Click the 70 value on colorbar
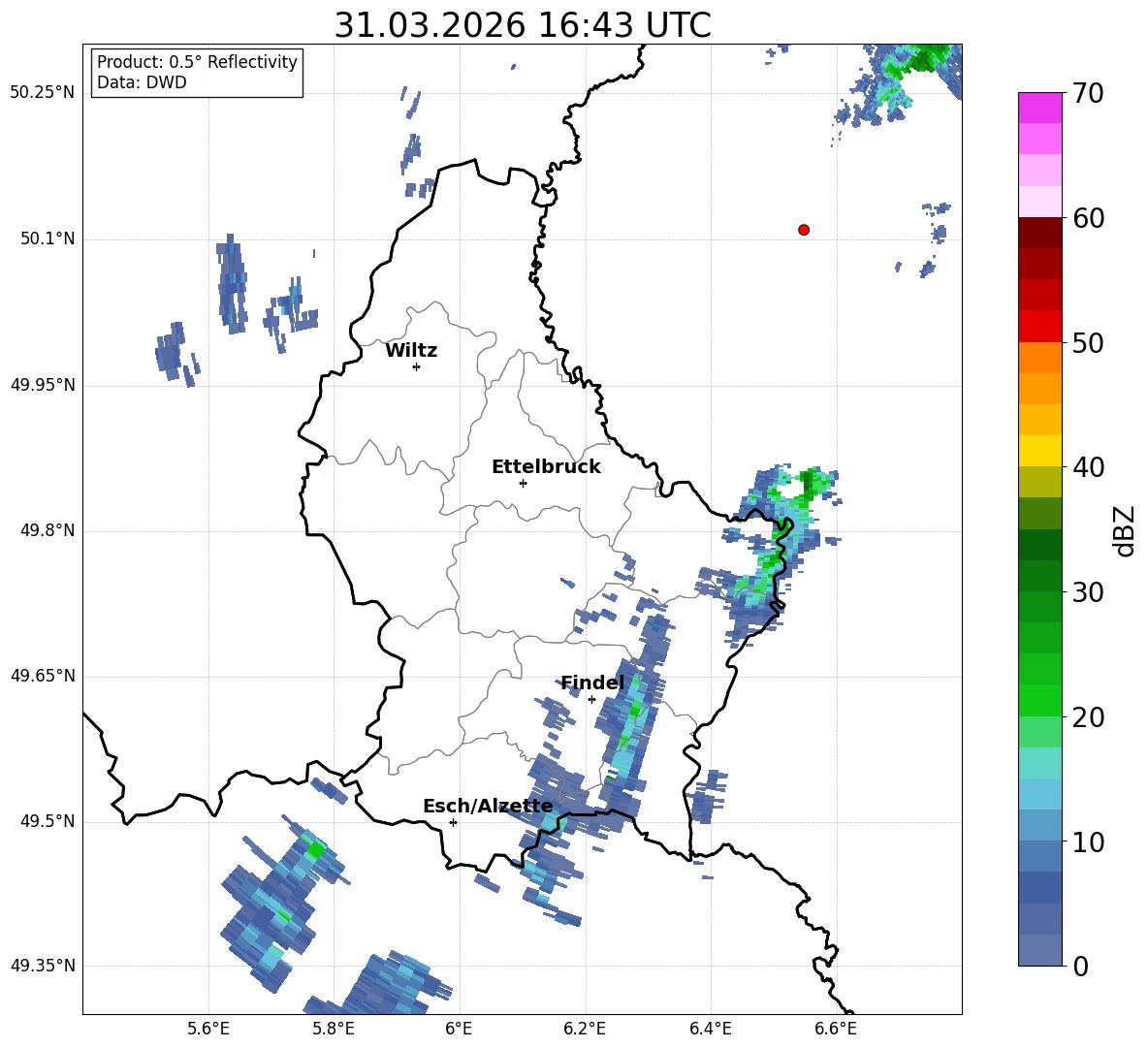Viewport: 1148px width, 1048px height. click(x=1088, y=94)
